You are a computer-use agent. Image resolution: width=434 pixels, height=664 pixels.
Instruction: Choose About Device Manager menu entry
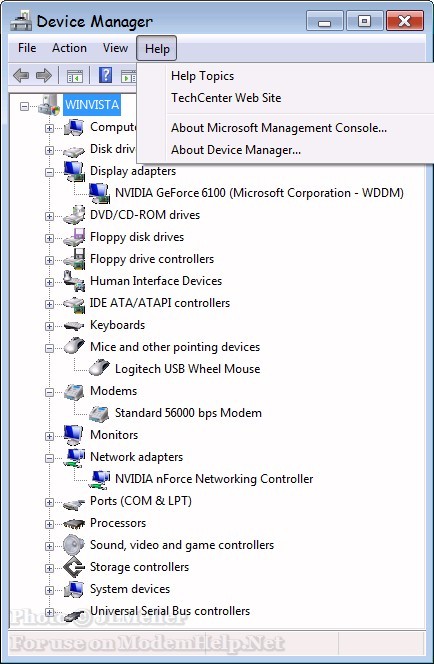click(236, 150)
